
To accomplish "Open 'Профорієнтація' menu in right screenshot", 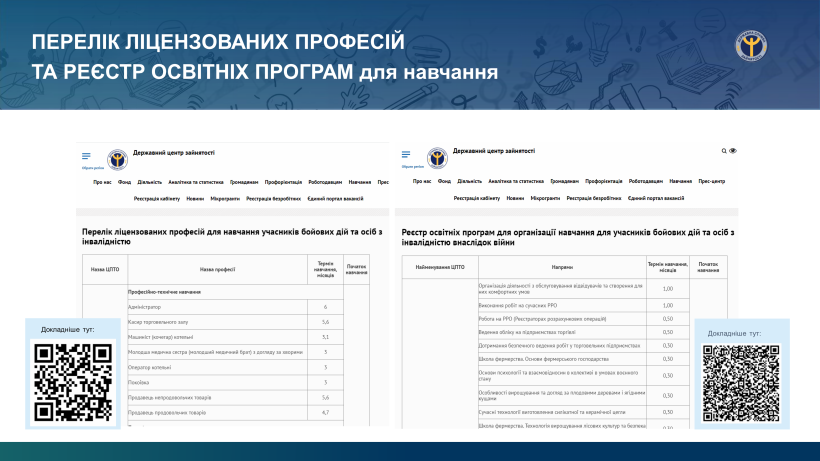I will (603, 181).
